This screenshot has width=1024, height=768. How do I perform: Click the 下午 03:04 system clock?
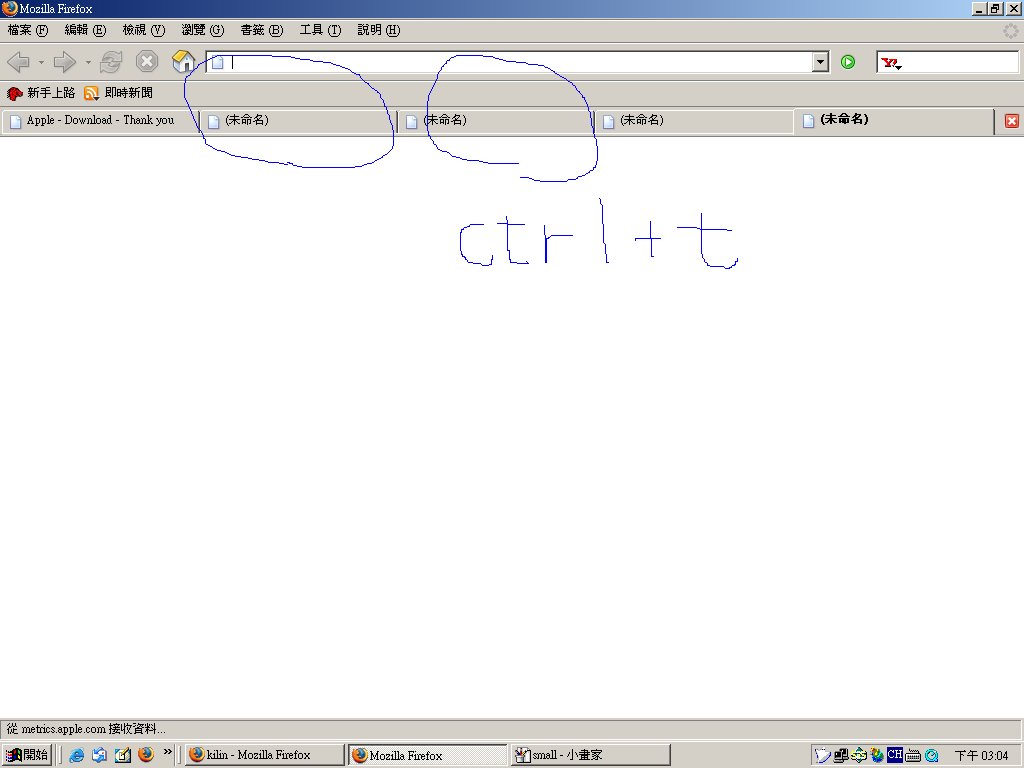(982, 756)
